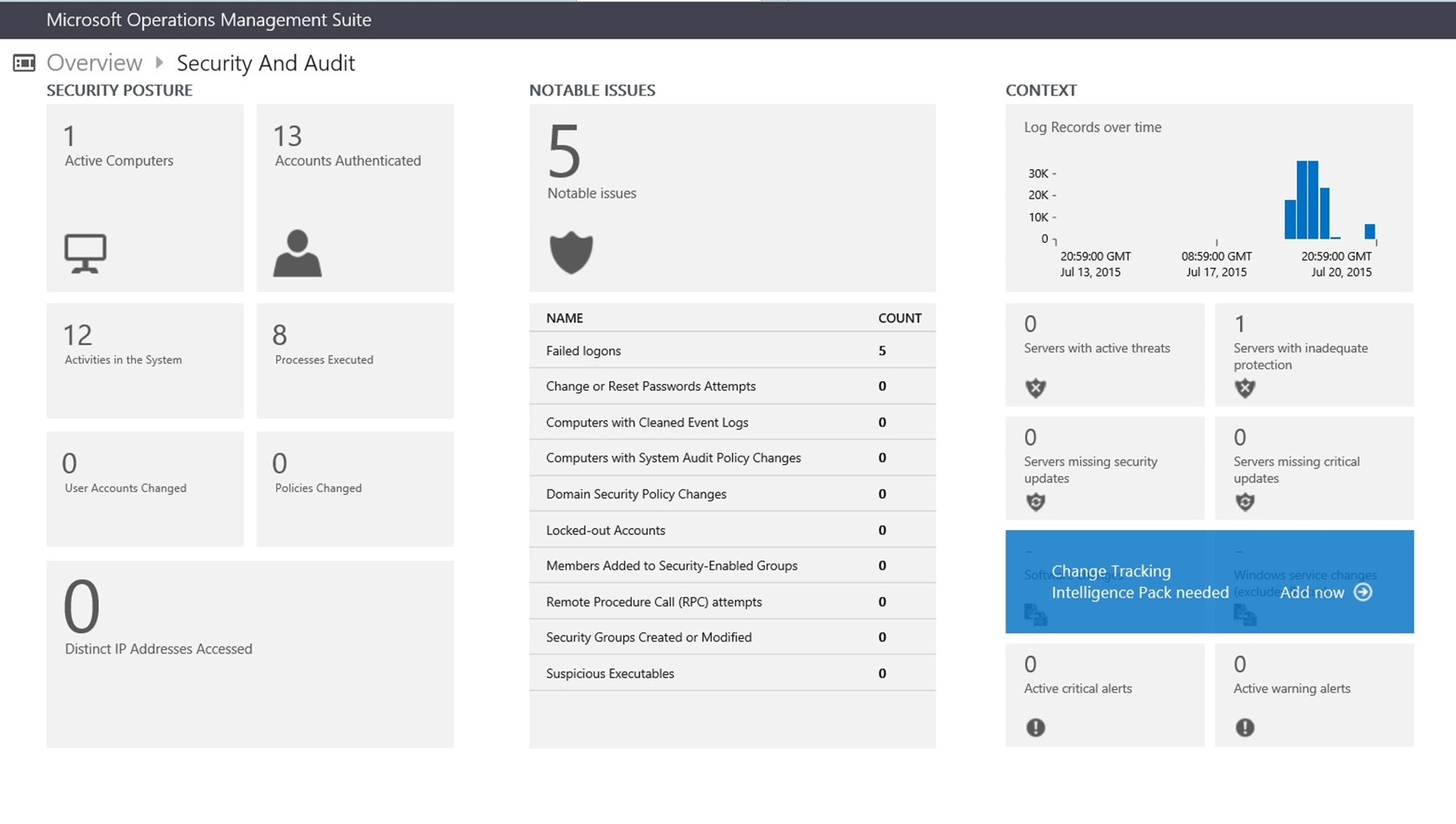Select Members Added to Security-Enabled Groups row
This screenshot has height=824, width=1456.
point(732,566)
